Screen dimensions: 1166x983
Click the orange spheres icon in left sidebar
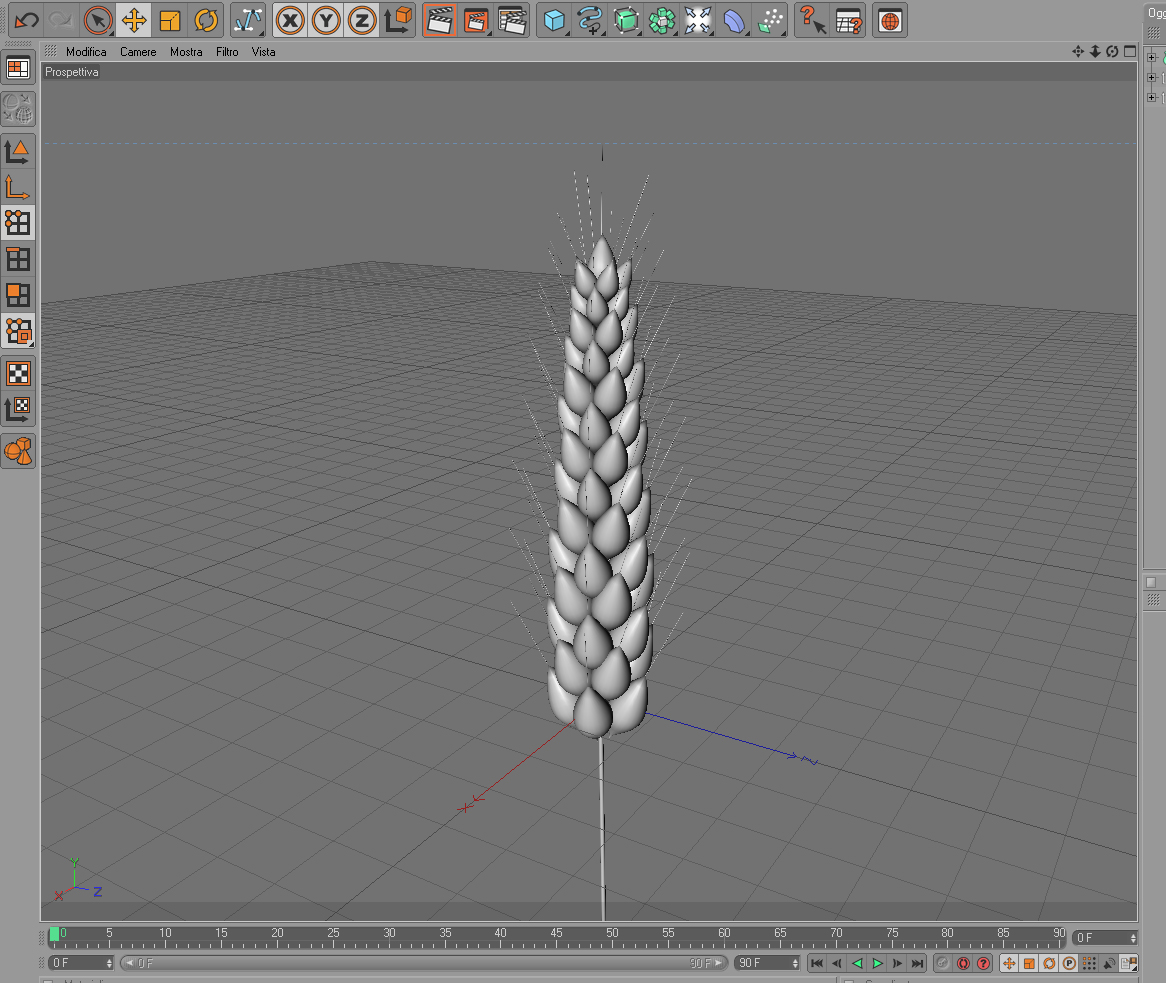click(x=18, y=451)
